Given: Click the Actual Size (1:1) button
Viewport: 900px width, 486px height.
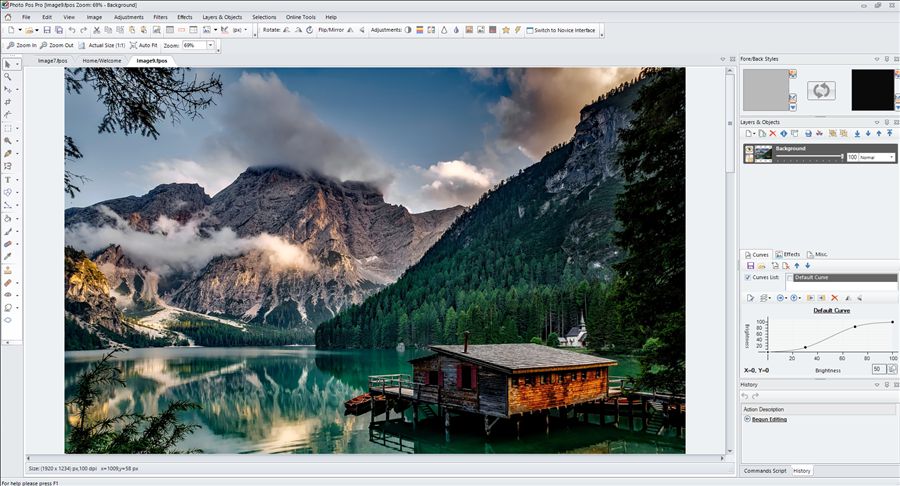Looking at the screenshot, I should pyautogui.click(x=102, y=45).
